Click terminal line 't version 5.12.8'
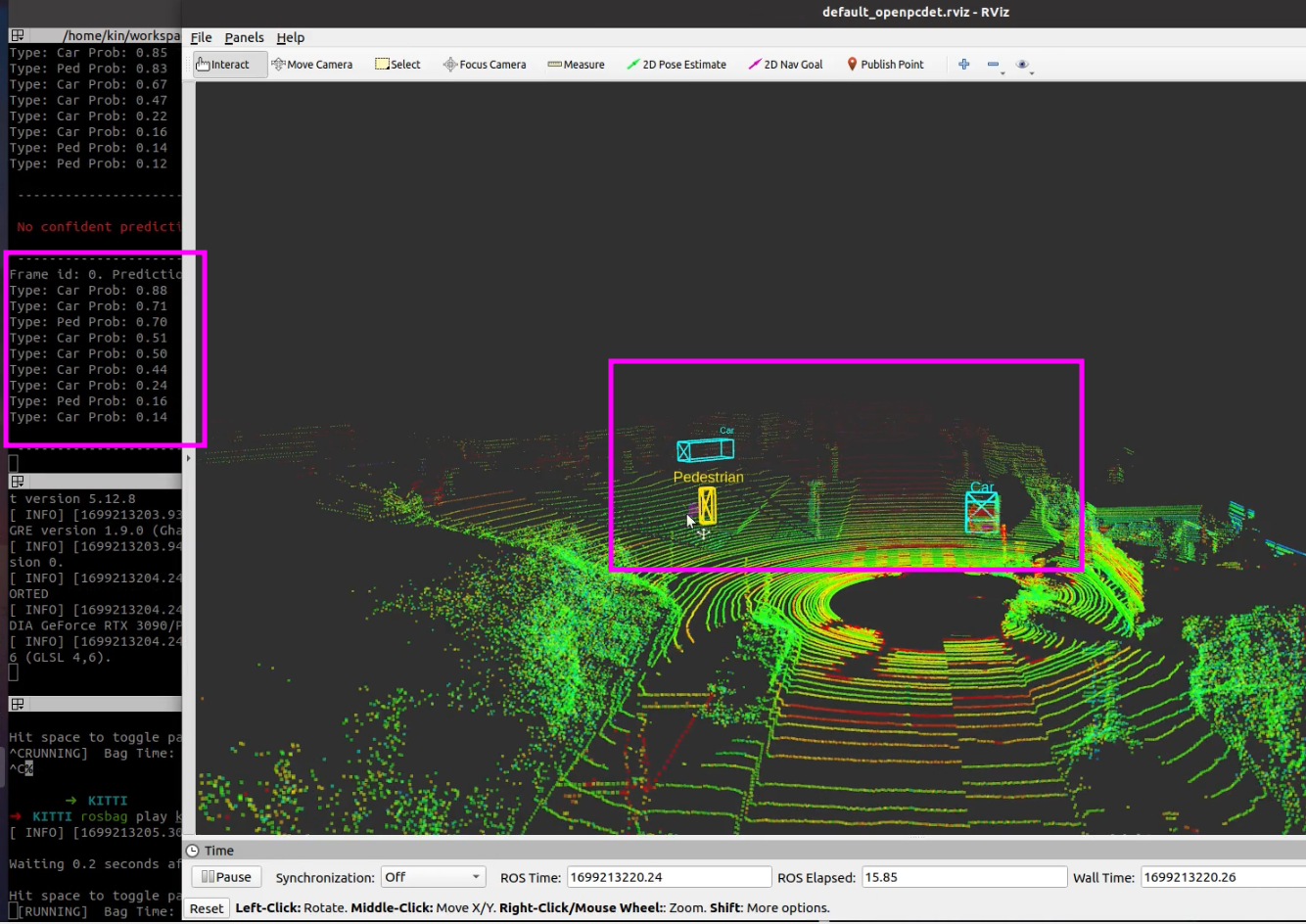 [x=72, y=499]
